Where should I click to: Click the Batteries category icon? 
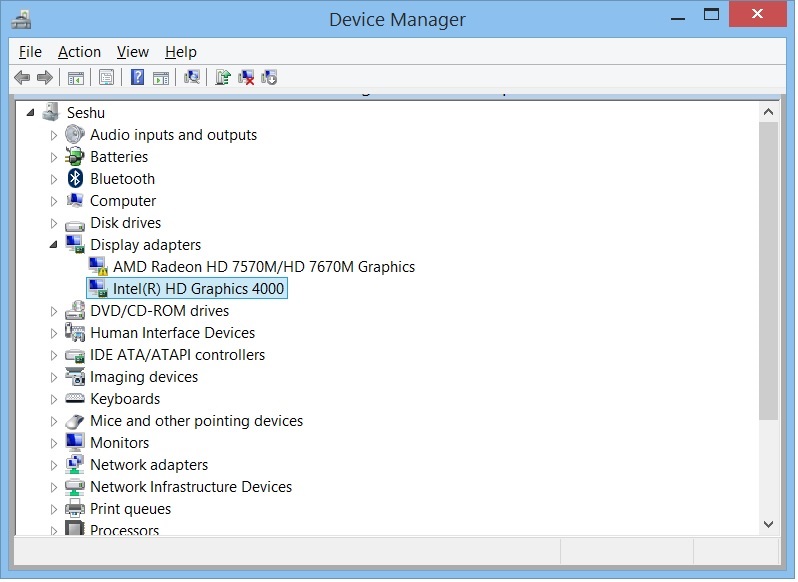(75, 156)
